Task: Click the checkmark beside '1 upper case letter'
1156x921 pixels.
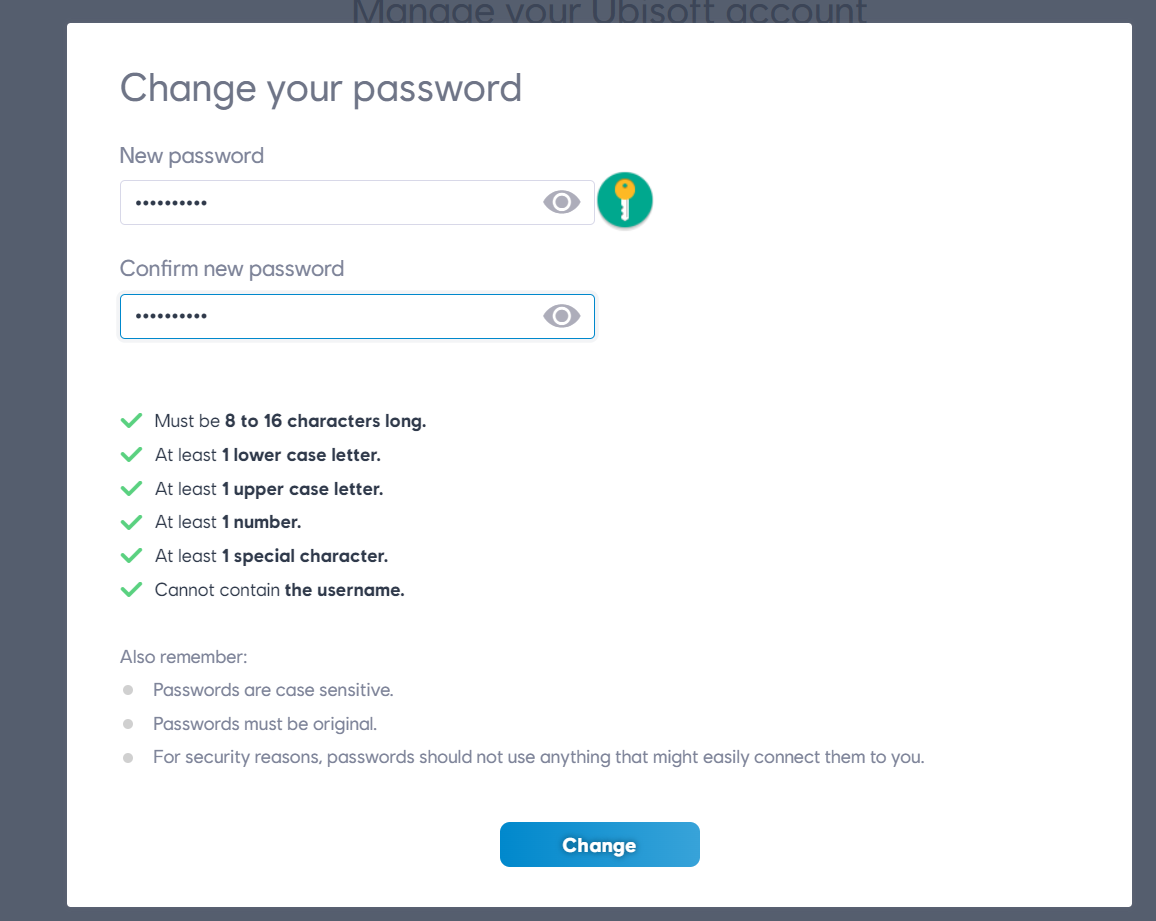Action: tap(131, 488)
